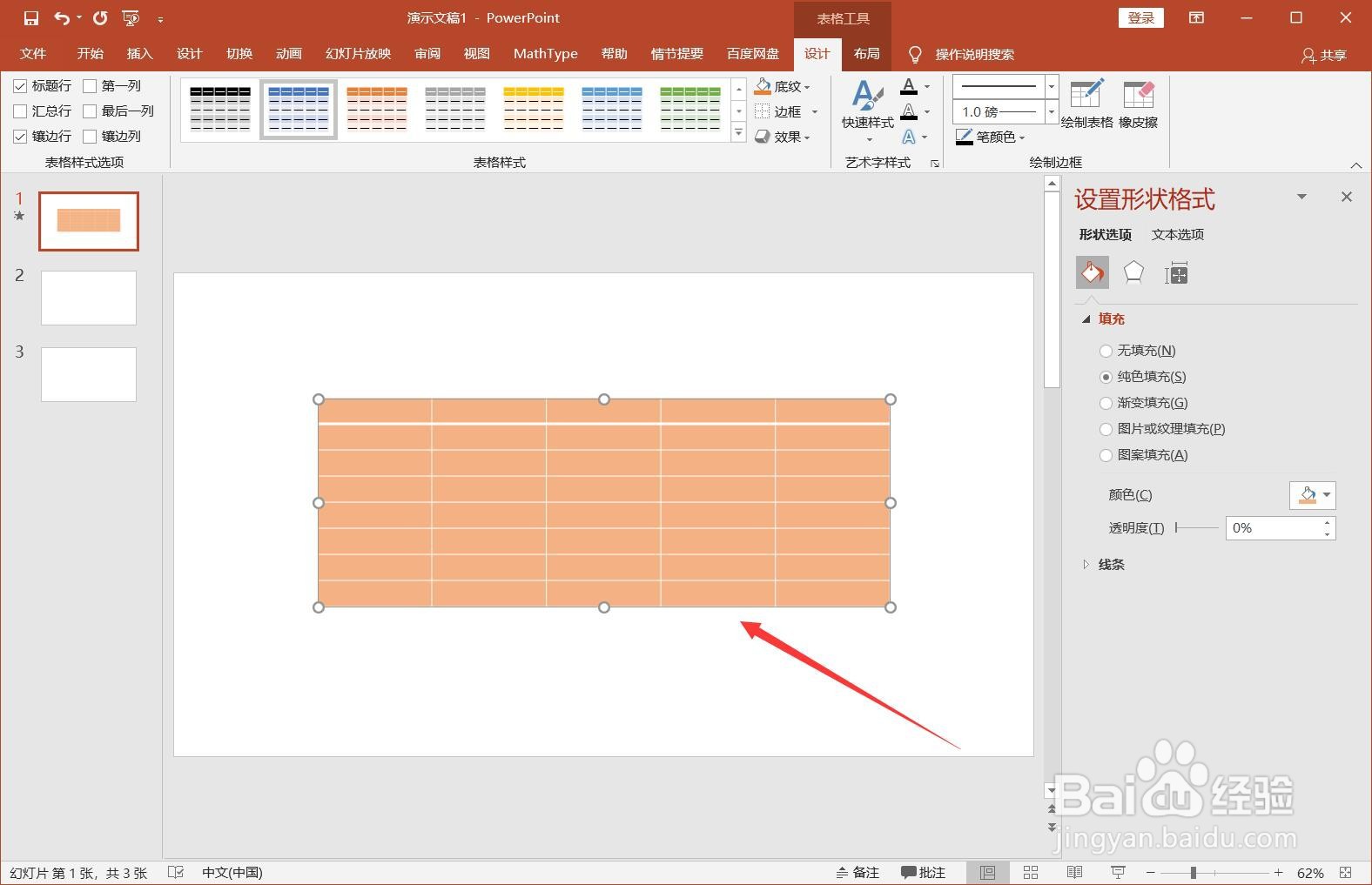Open the Shading (底纹) paint bucket

pyautogui.click(x=782, y=86)
